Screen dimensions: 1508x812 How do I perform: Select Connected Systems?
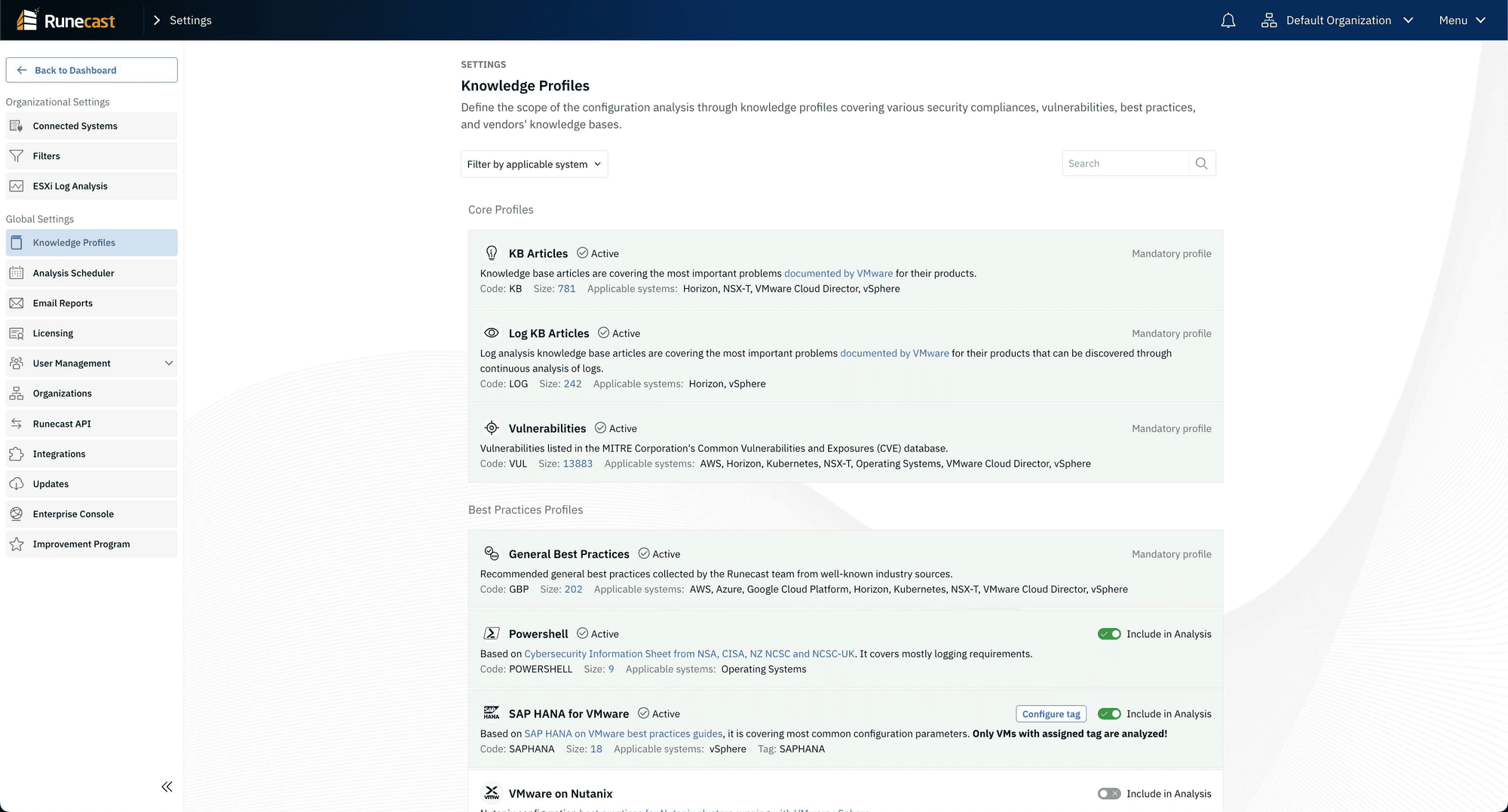(x=92, y=126)
